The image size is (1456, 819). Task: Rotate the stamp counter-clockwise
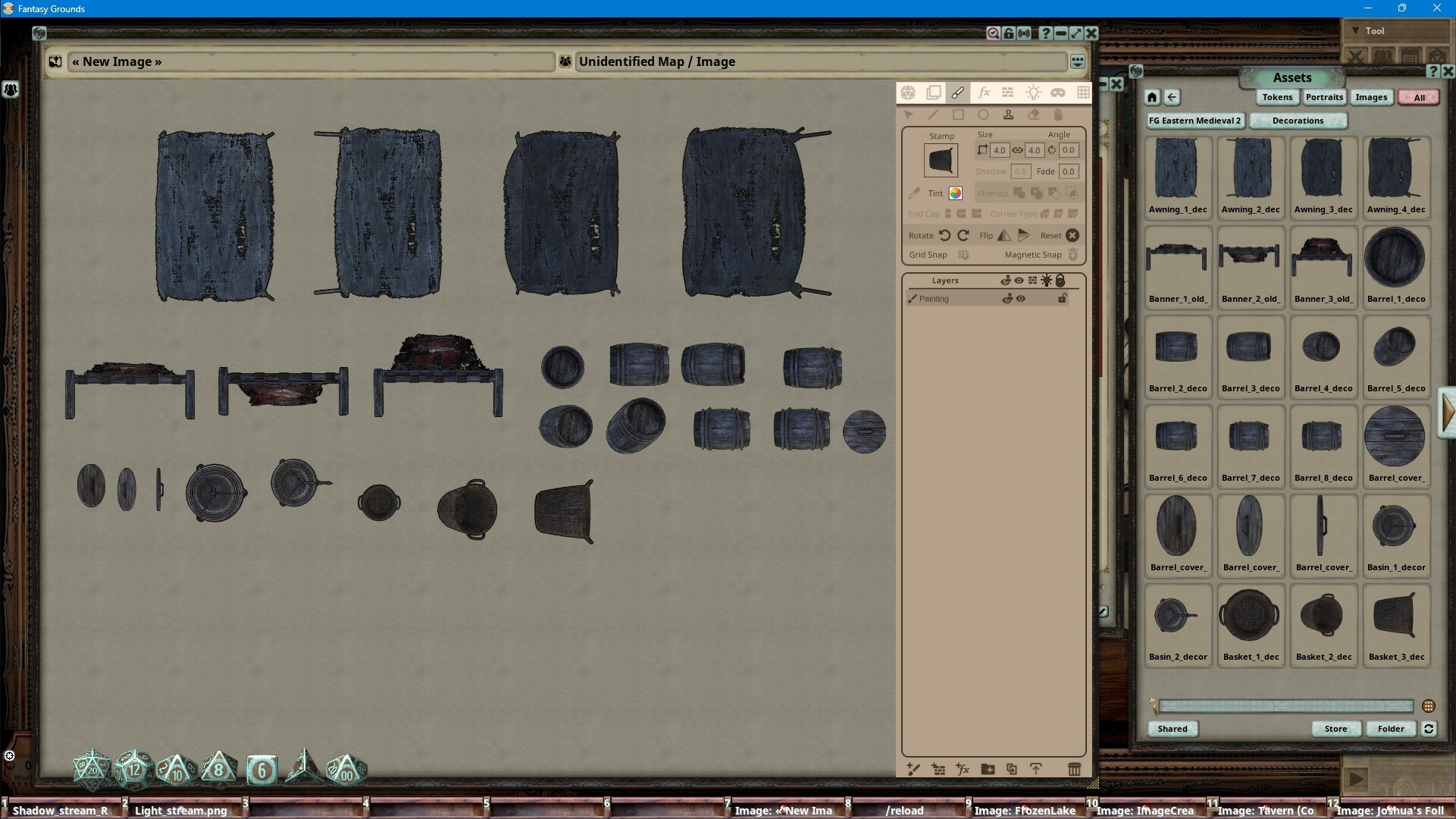click(944, 235)
